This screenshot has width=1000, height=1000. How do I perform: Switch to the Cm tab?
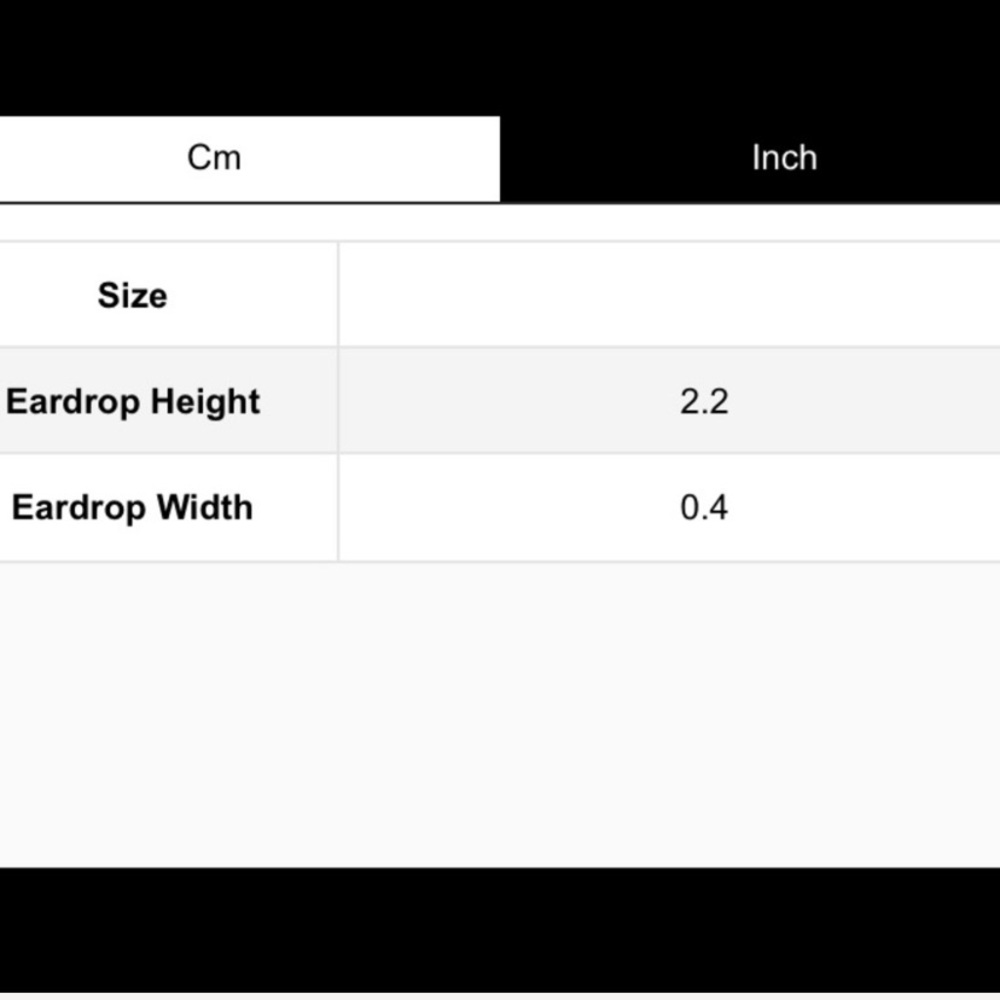[249, 159]
